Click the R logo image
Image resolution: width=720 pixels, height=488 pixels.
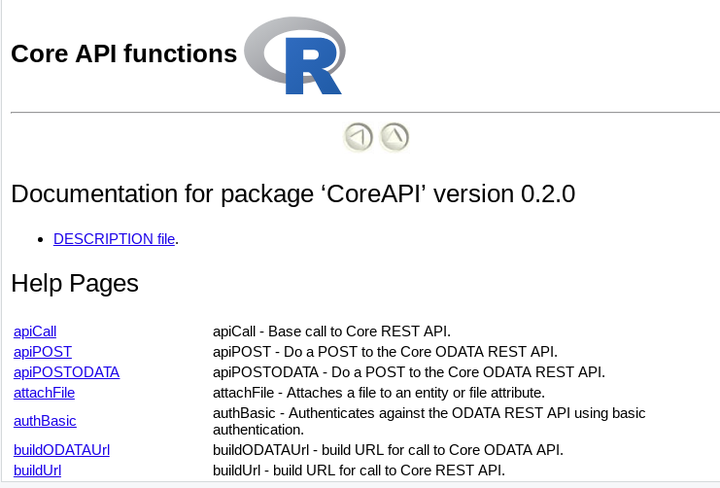pos(294,55)
